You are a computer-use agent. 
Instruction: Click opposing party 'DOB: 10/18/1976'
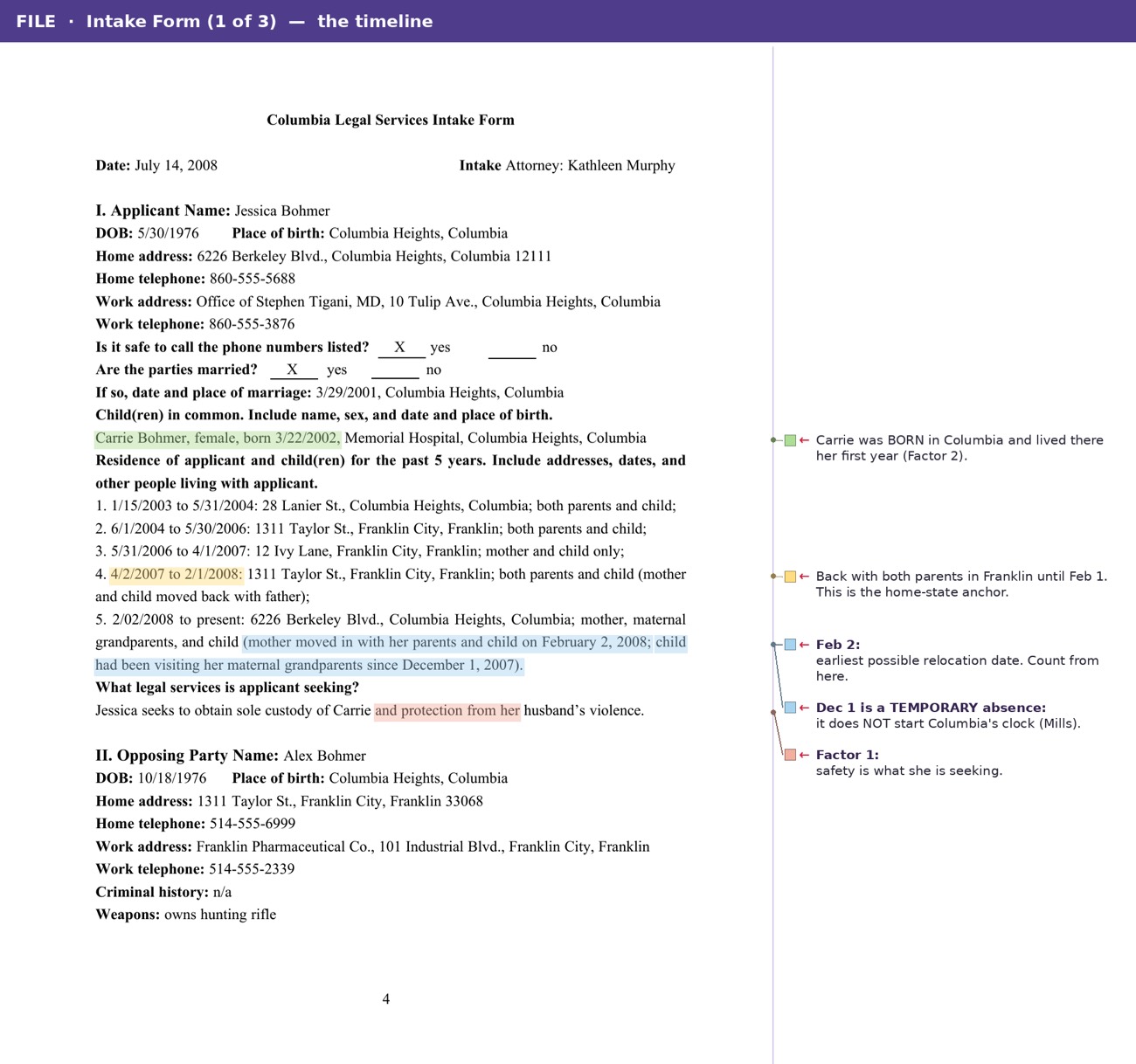(151, 778)
